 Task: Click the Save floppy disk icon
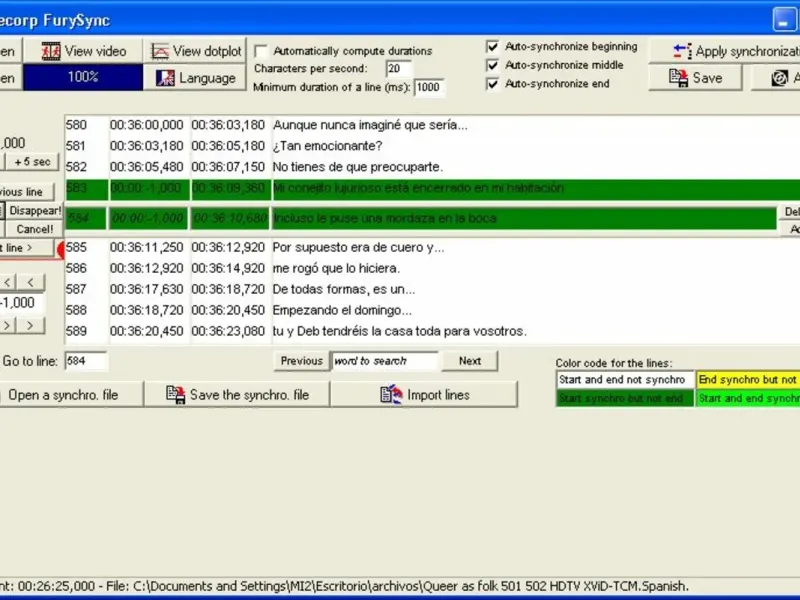679,78
